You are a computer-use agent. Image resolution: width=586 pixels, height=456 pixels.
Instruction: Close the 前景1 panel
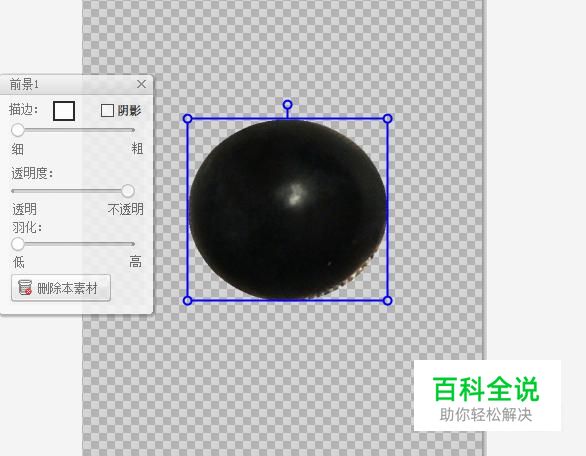click(x=141, y=84)
